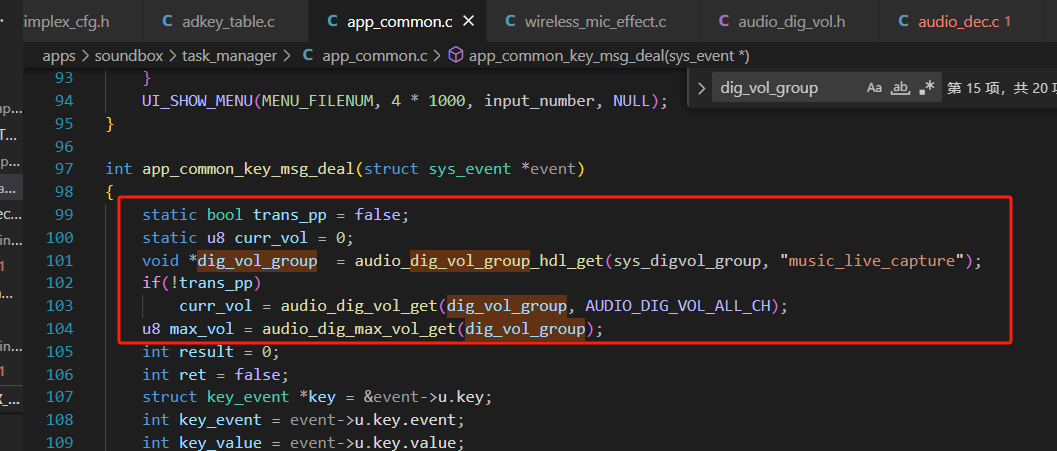Click line number 101 in the gutter

click(x=59, y=260)
